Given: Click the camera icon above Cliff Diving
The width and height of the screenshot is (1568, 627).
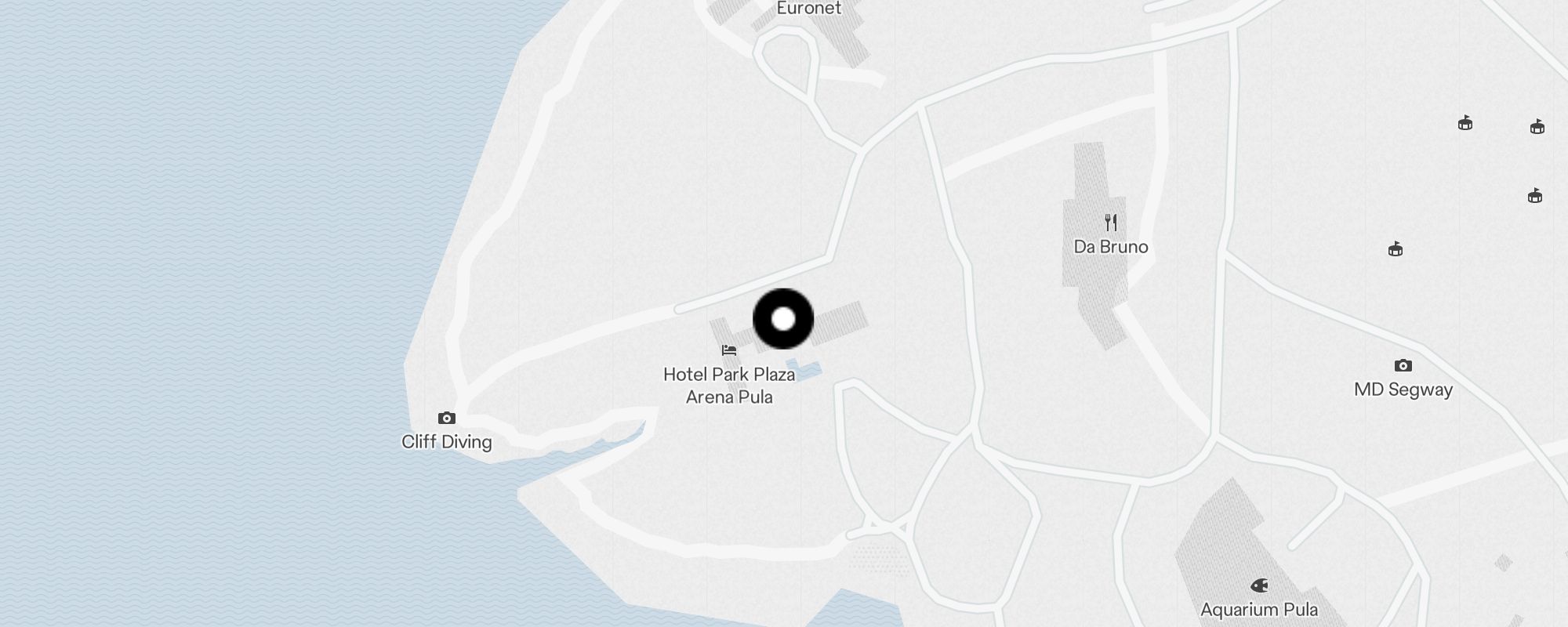Looking at the screenshot, I should [x=446, y=418].
